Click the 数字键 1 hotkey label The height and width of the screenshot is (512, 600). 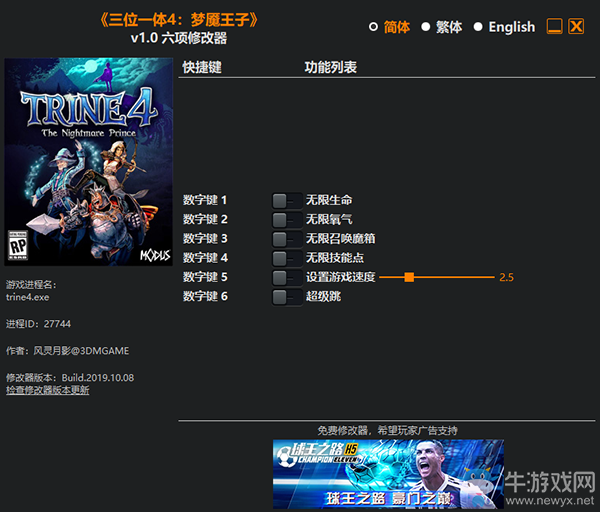[205, 200]
